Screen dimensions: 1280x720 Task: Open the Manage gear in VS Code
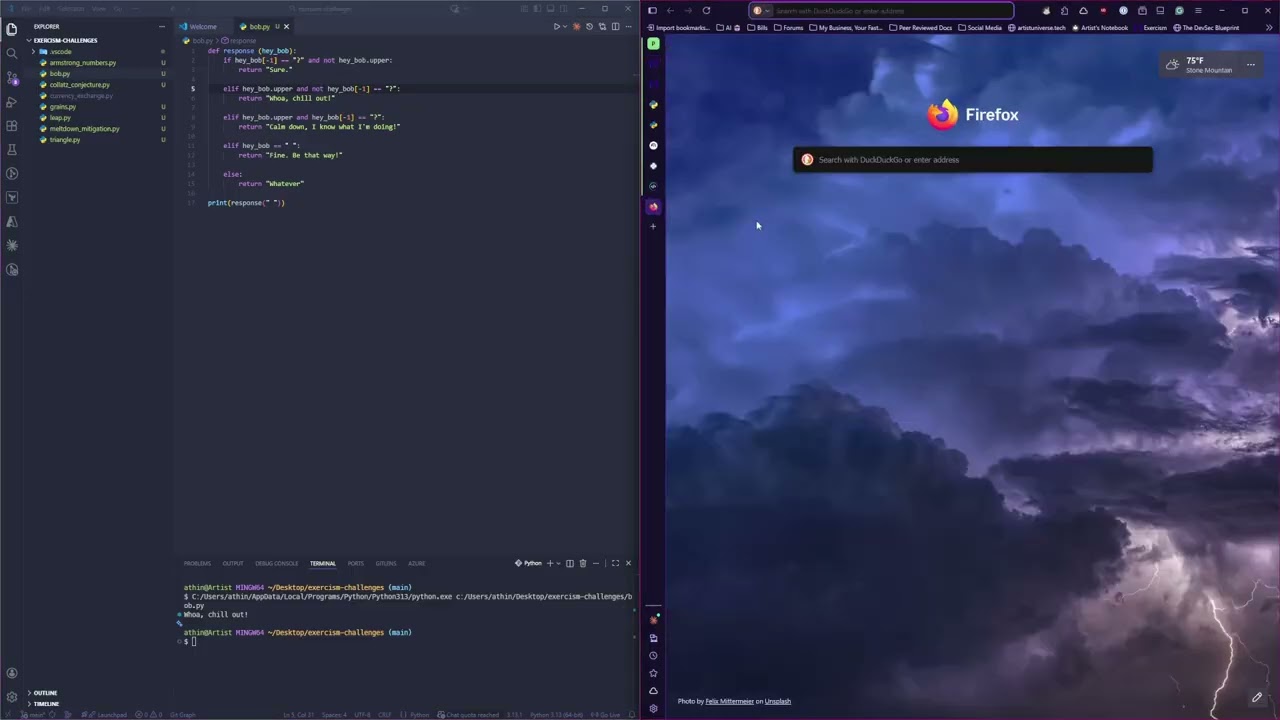[12, 697]
